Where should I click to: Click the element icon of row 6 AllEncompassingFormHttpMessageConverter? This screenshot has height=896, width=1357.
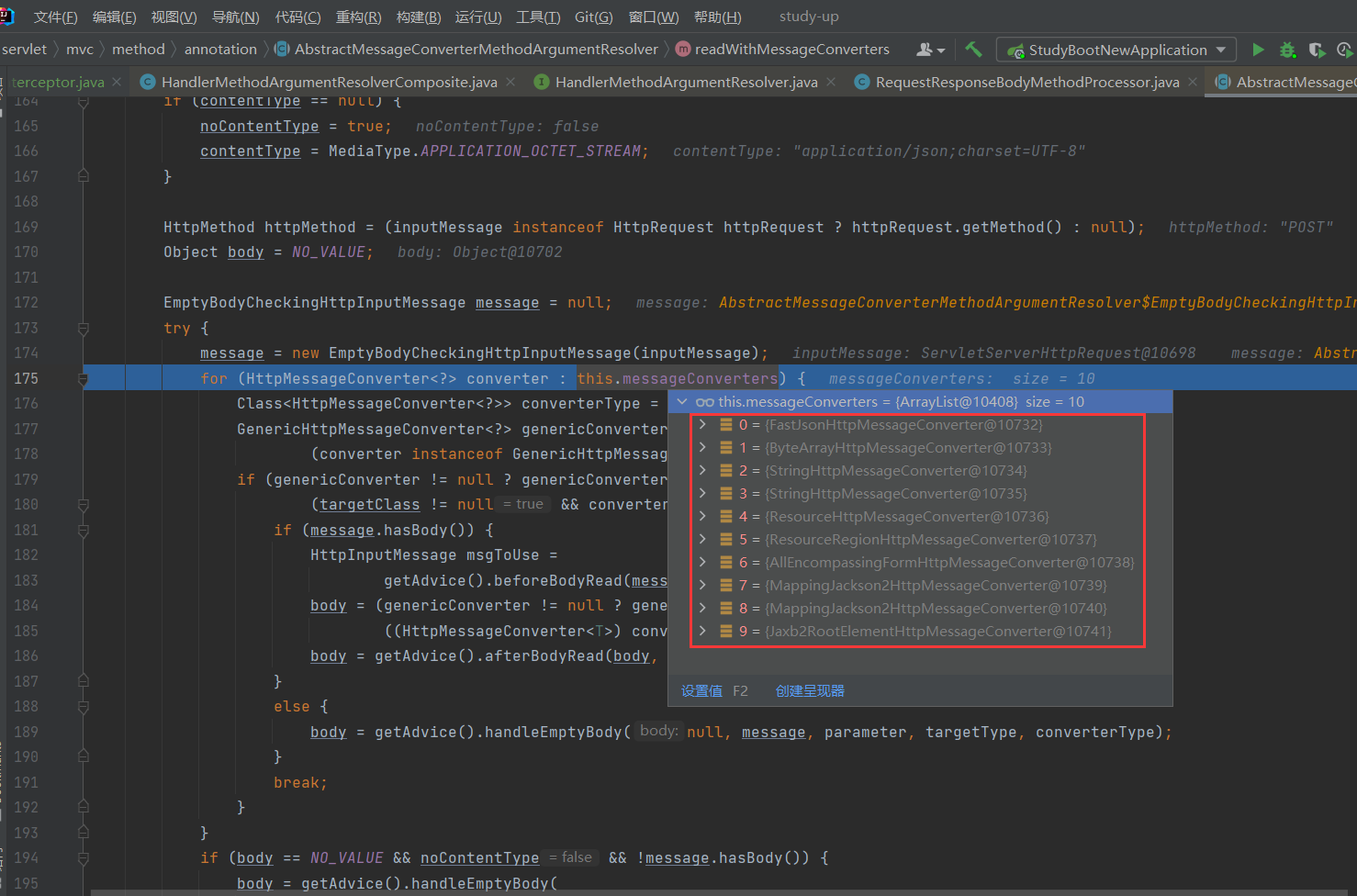(726, 563)
